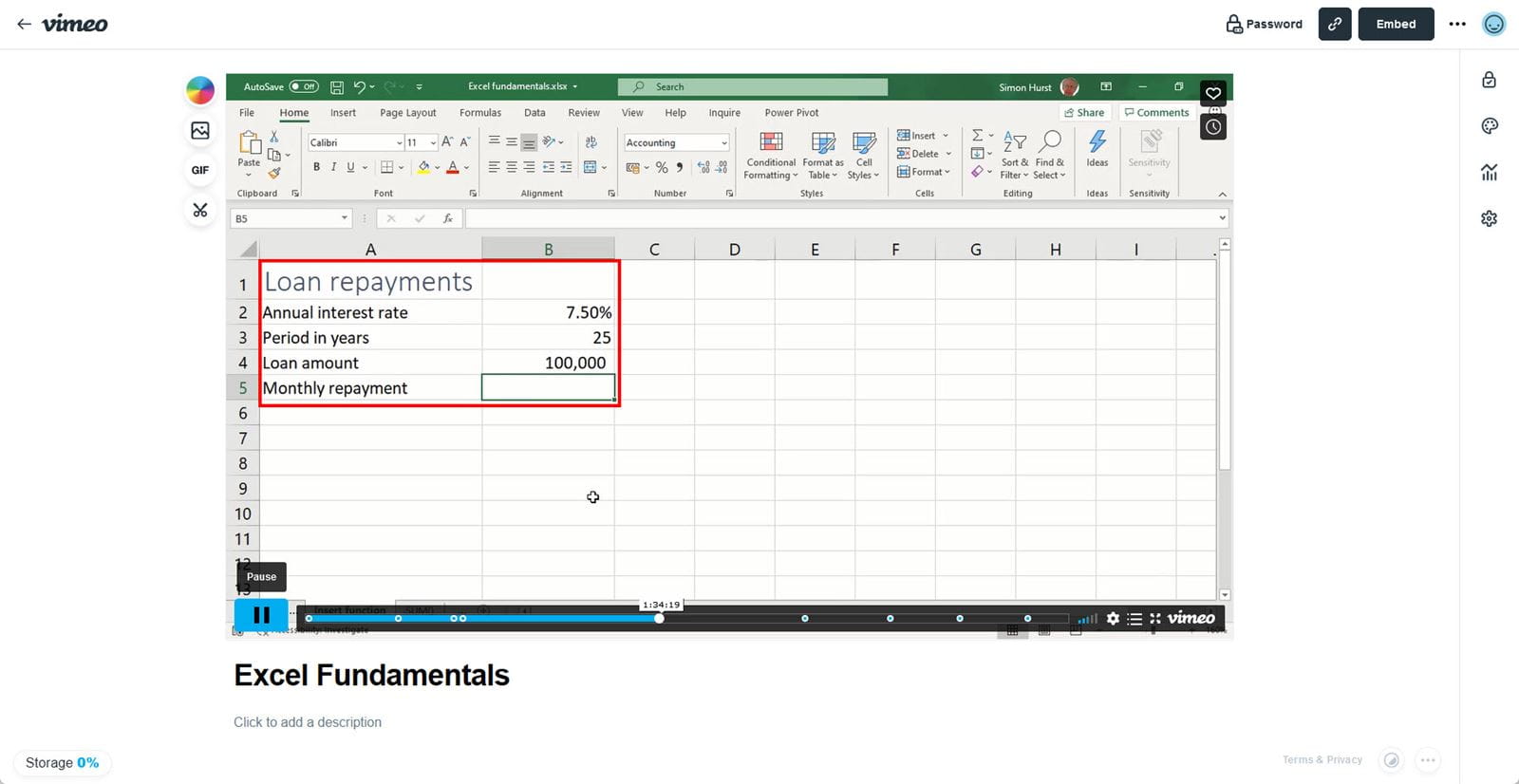Switch to the Page Layout ribbon tab
This screenshot has width=1519, height=784.
[408, 113]
